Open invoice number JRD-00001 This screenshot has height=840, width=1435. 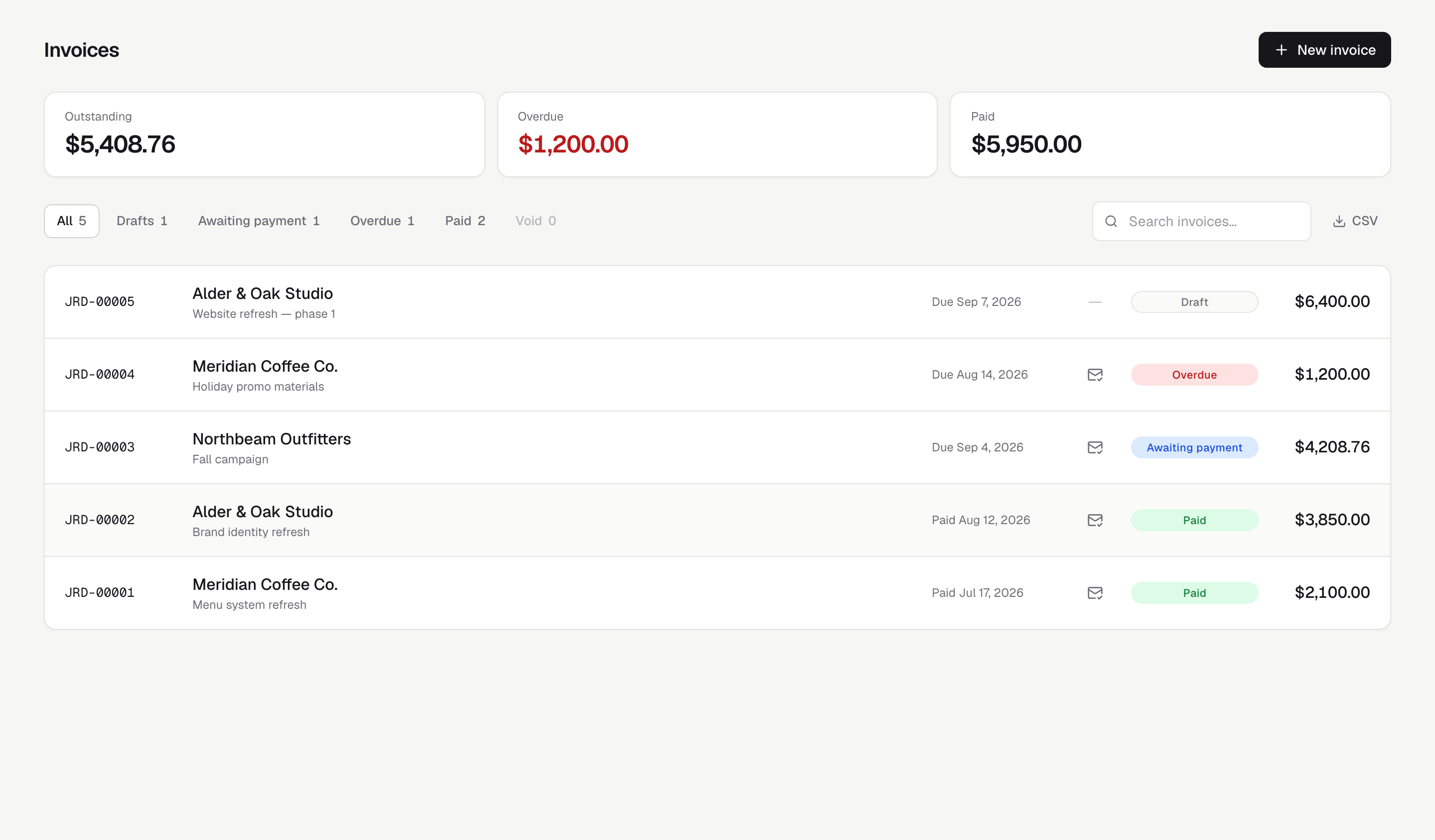point(100,593)
